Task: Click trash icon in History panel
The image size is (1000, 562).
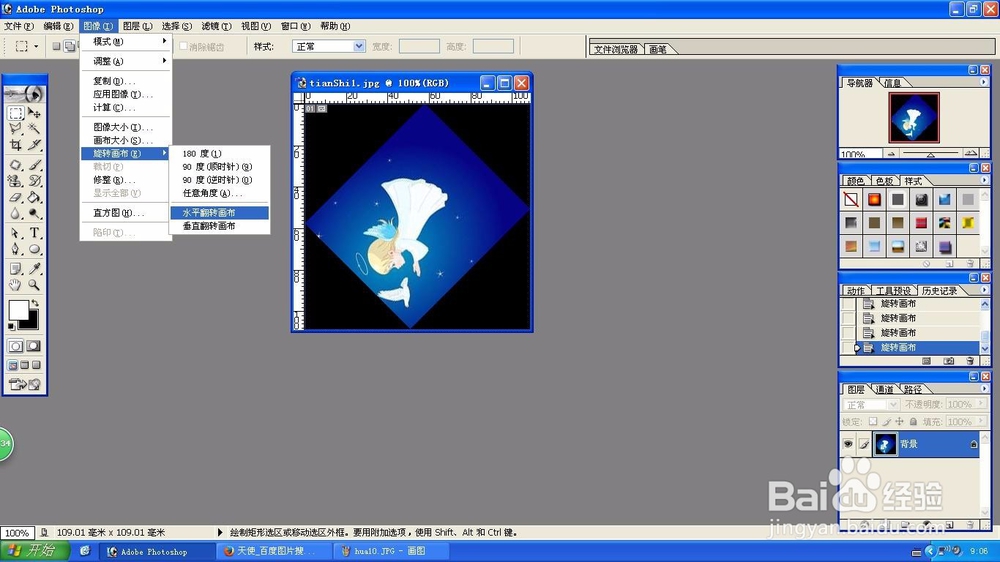Action: 970,361
